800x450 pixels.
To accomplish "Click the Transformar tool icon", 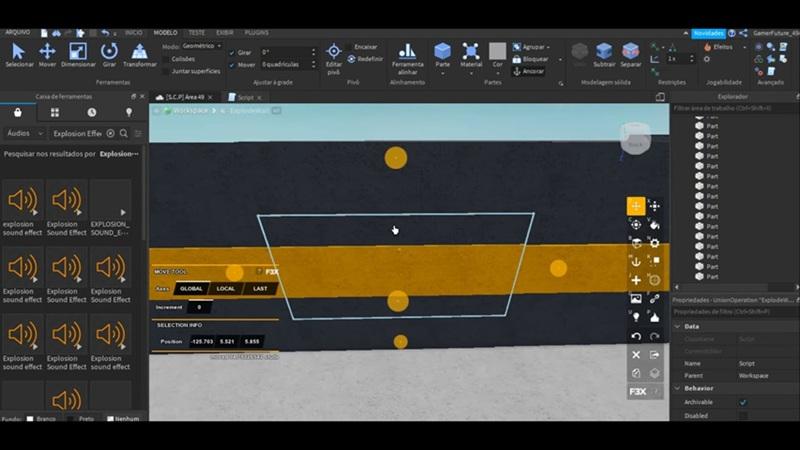I will tap(140, 55).
